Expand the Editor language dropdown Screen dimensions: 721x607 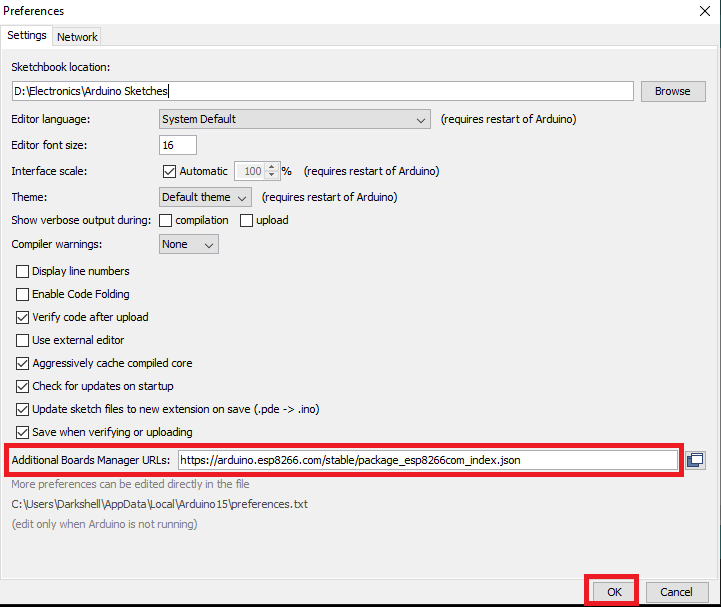[295, 119]
